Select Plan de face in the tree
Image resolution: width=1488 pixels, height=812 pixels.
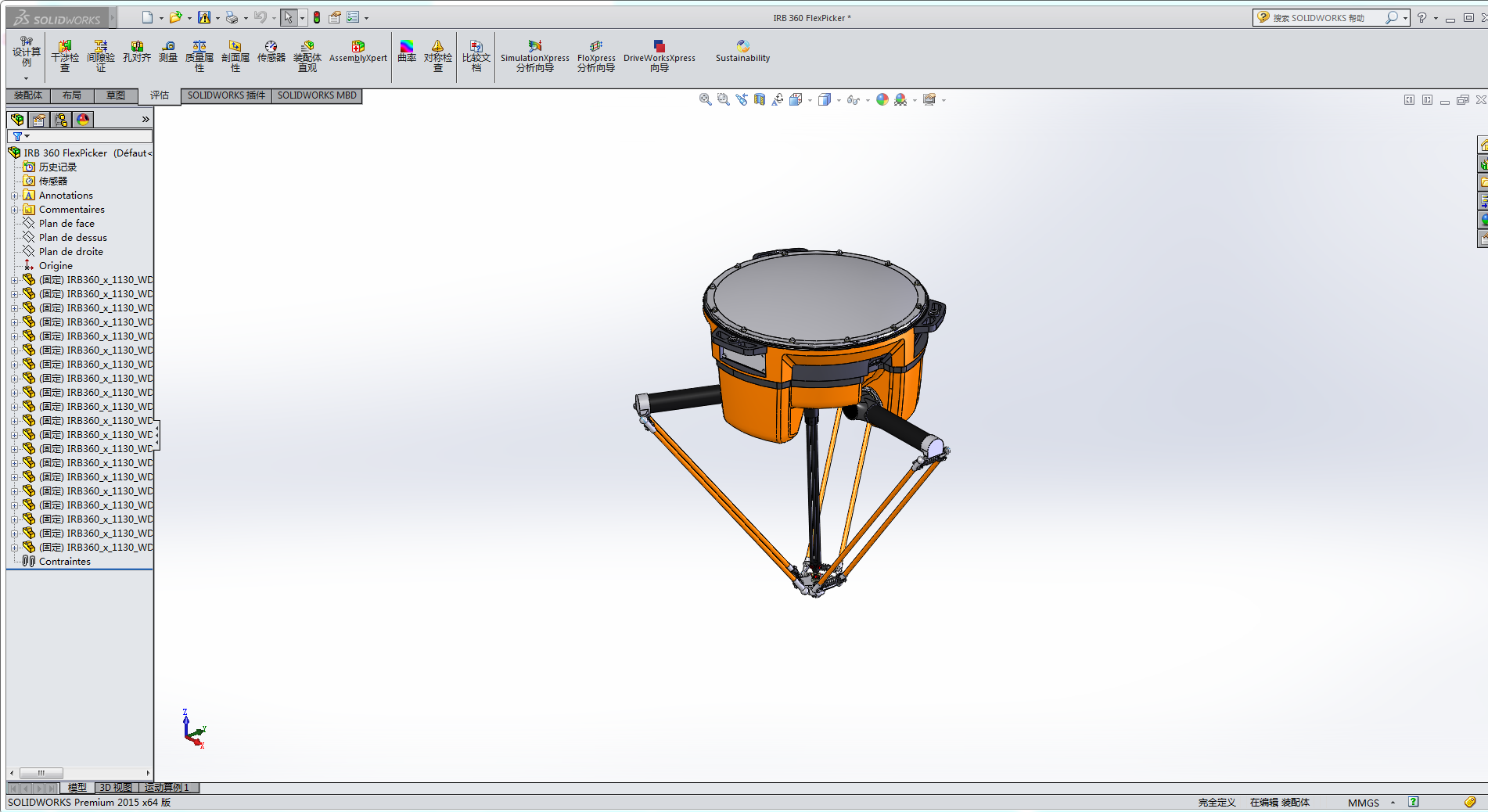coord(66,224)
